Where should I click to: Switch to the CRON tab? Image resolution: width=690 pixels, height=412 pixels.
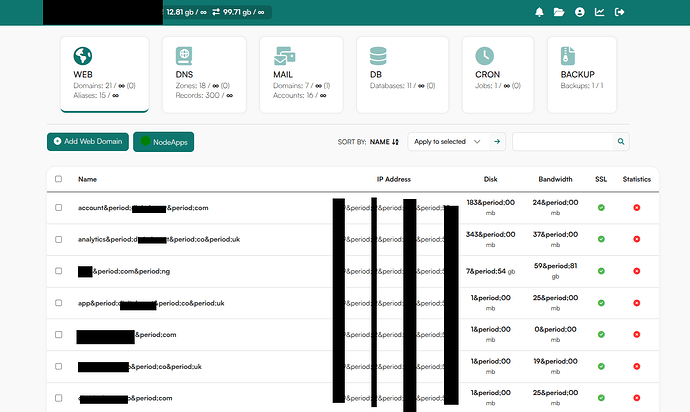[498, 74]
